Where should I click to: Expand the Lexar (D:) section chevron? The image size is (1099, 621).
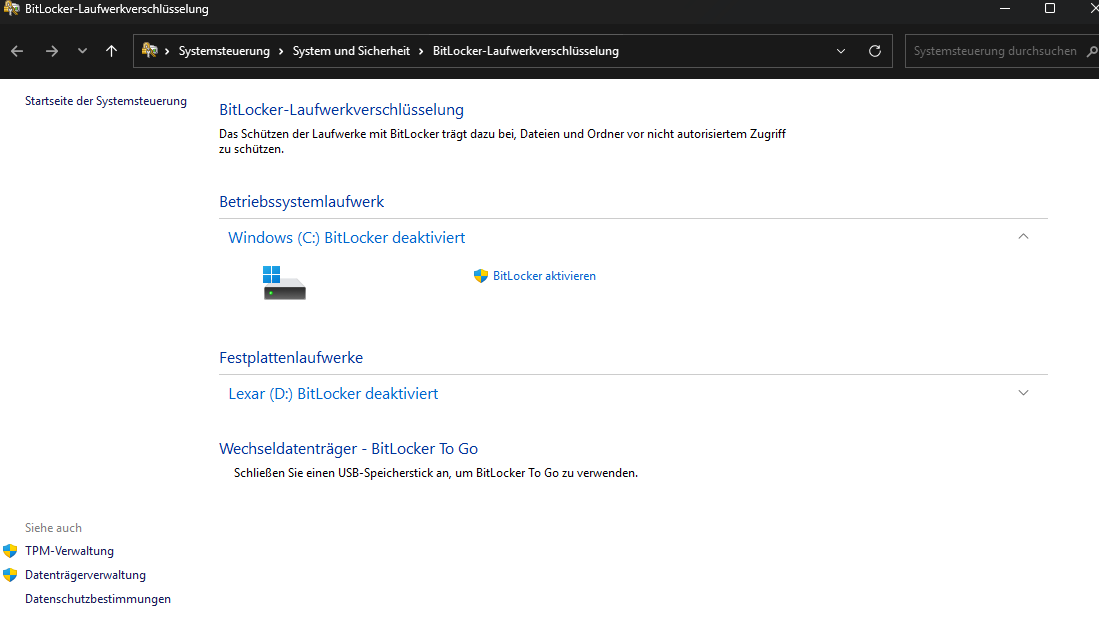click(1023, 393)
